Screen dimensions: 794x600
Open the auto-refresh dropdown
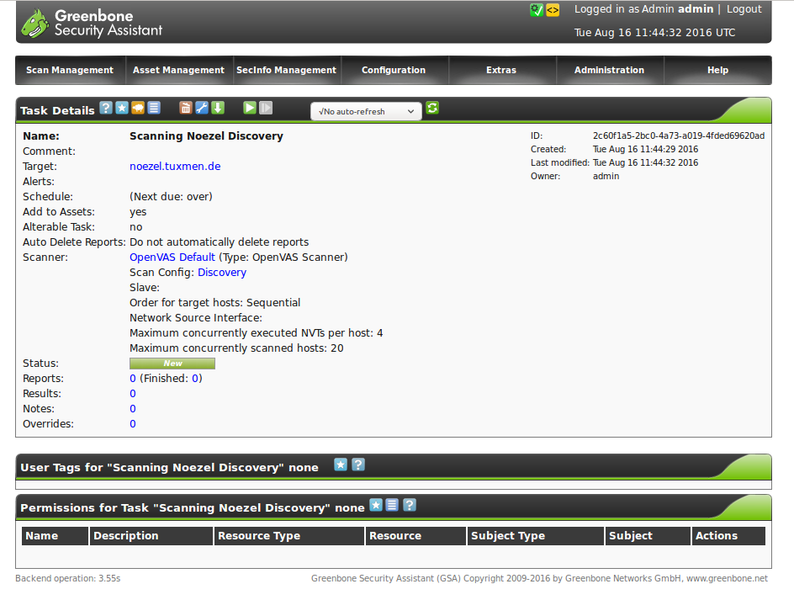pyautogui.click(x=365, y=111)
